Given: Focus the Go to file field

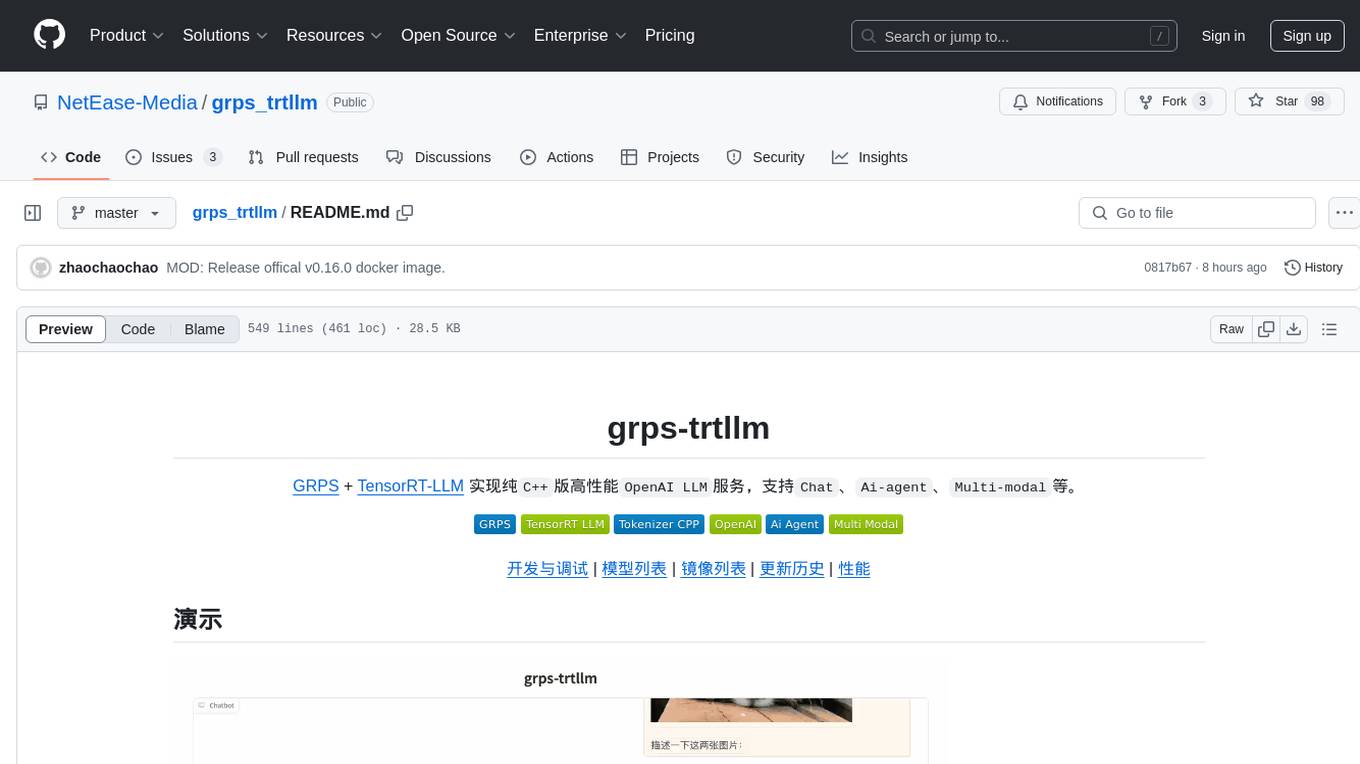Looking at the screenshot, I should pyautogui.click(x=1197, y=213).
